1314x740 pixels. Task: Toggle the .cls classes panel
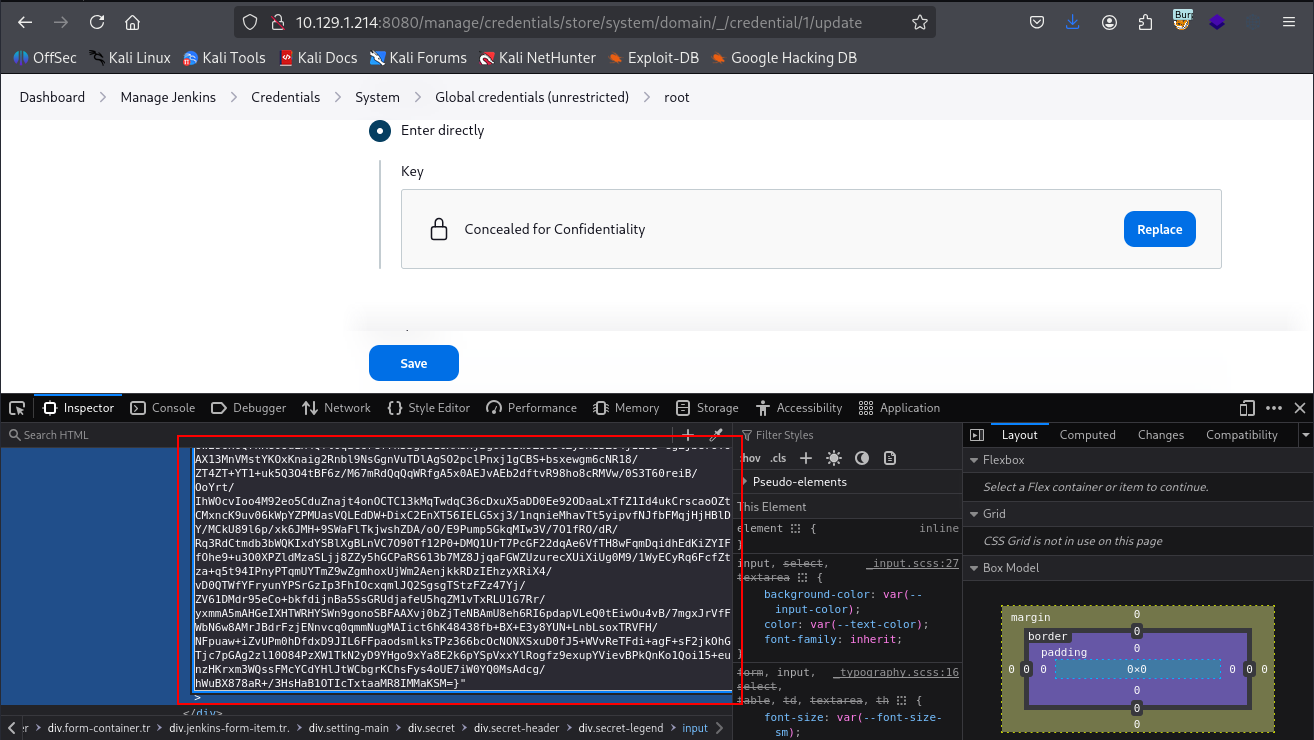pos(778,458)
